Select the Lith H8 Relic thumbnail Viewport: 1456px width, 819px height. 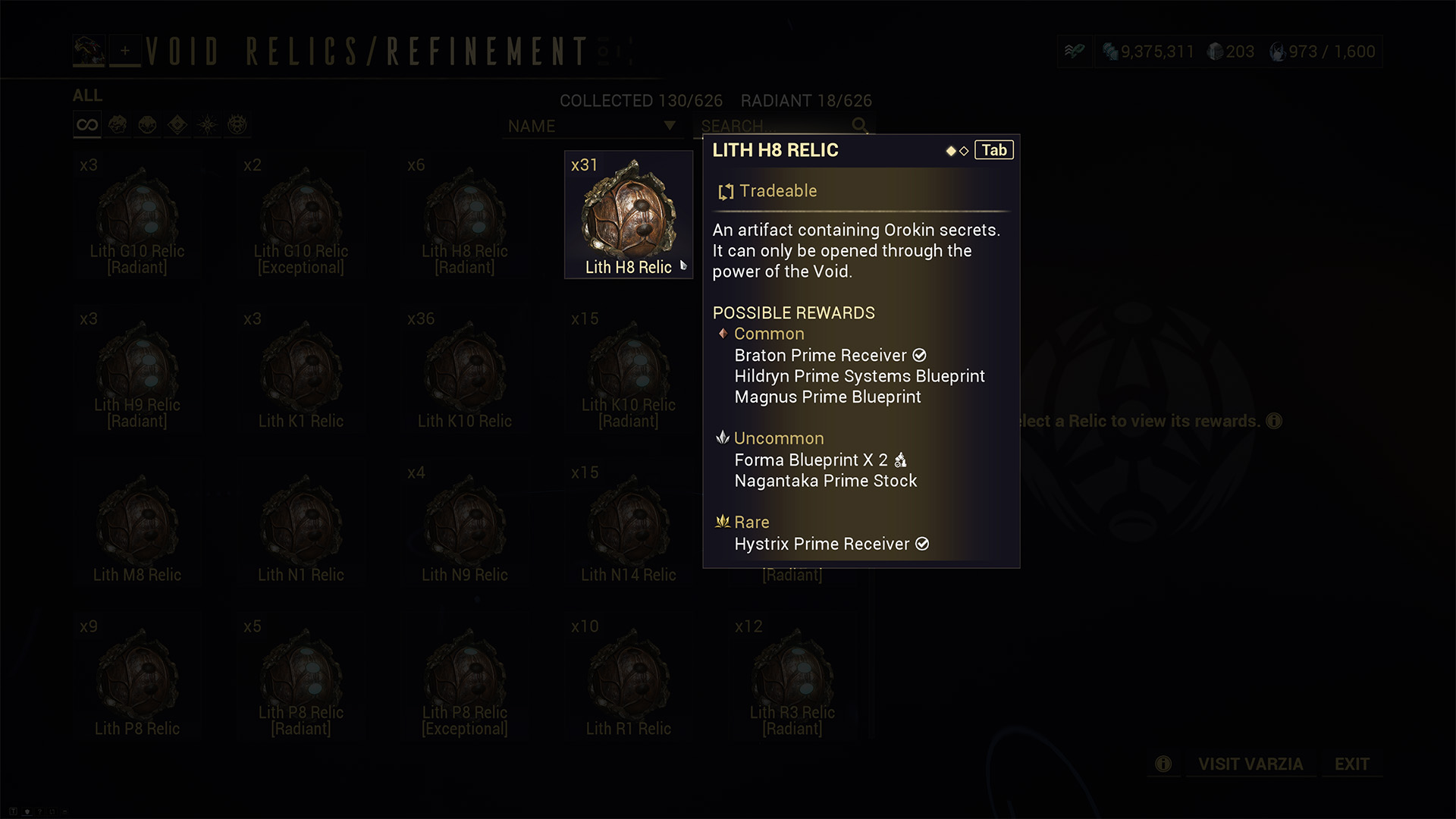pyautogui.click(x=629, y=215)
